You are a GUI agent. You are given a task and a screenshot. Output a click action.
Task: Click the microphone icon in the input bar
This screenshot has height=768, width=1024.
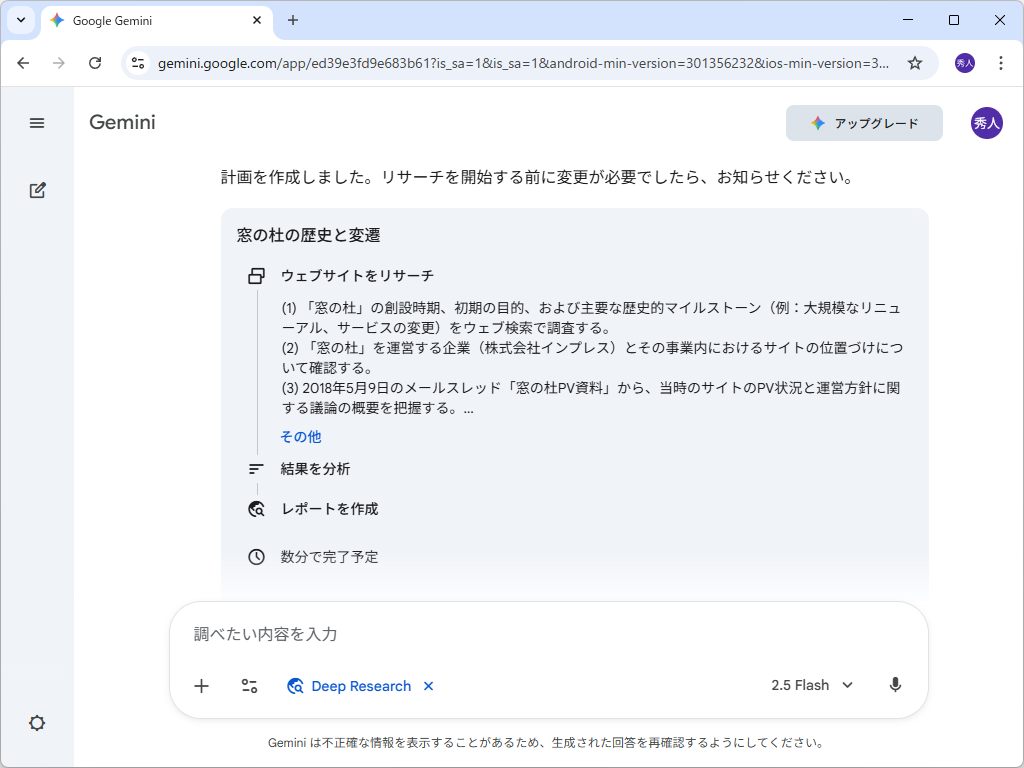(895, 685)
